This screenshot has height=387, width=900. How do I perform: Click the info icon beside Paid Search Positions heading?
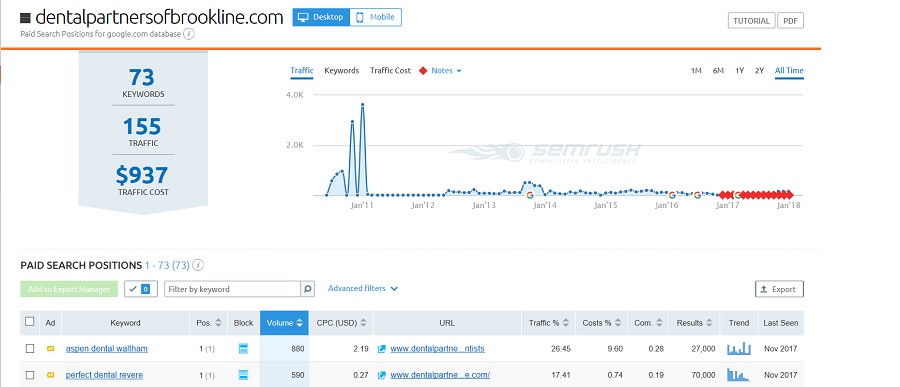coord(199,265)
